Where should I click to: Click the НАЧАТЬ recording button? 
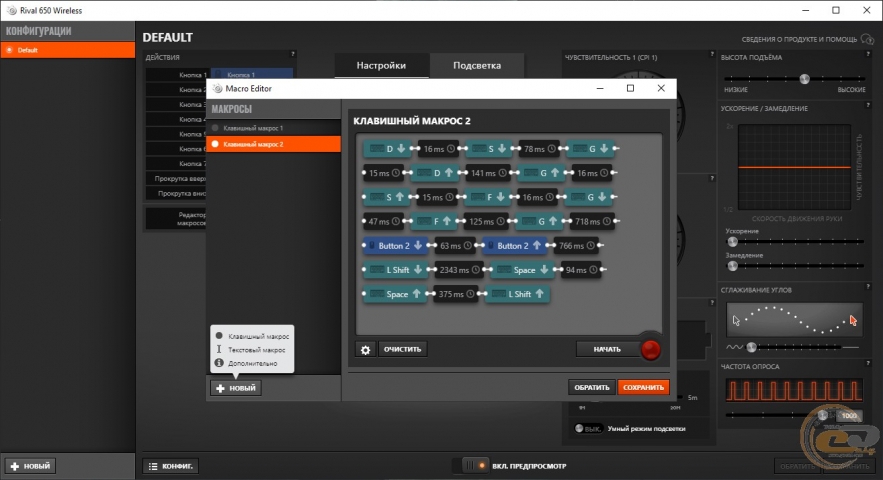point(607,349)
